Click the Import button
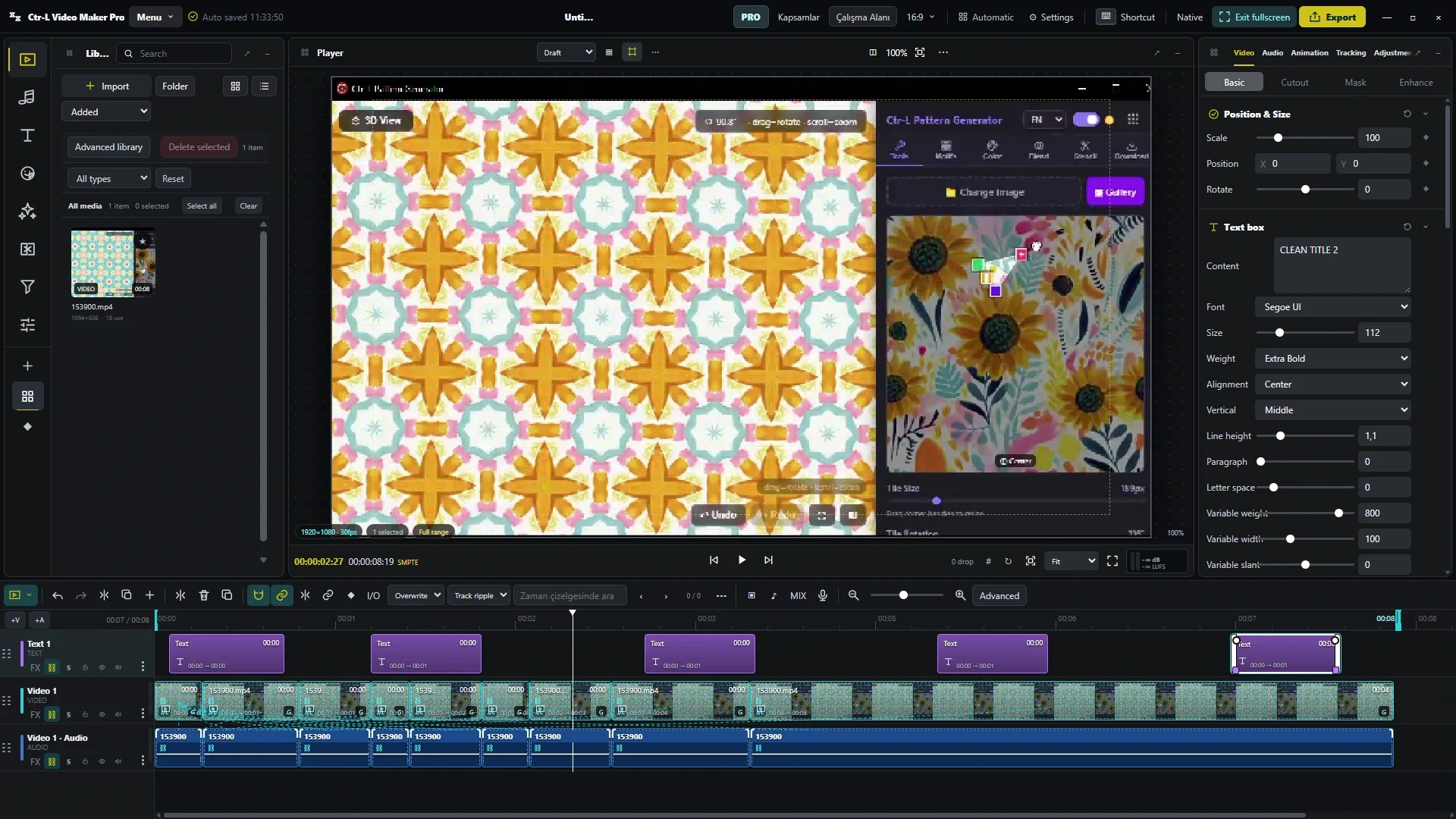This screenshot has width=1456, height=819. [x=107, y=86]
